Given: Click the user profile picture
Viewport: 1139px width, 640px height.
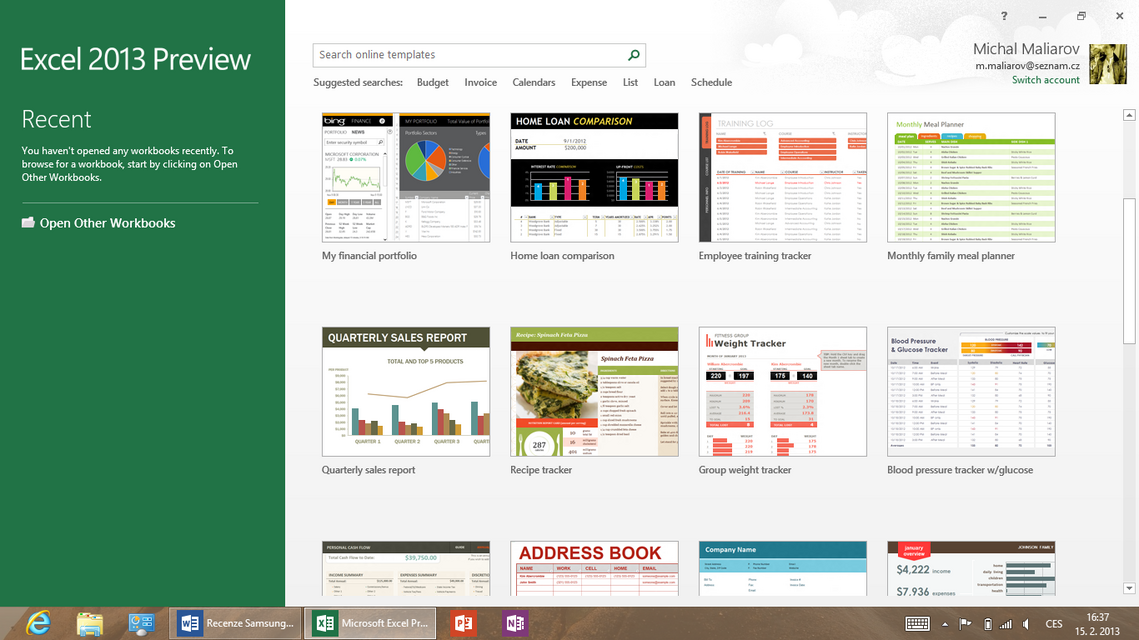Looking at the screenshot, I should [1108, 64].
